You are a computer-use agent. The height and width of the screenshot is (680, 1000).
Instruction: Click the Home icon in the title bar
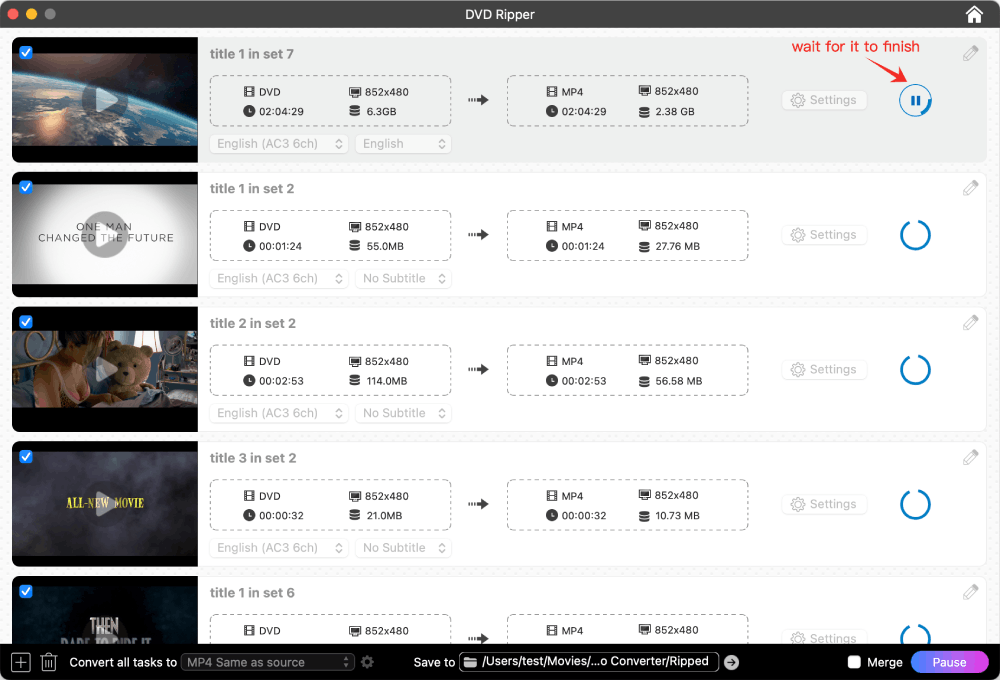tap(974, 14)
